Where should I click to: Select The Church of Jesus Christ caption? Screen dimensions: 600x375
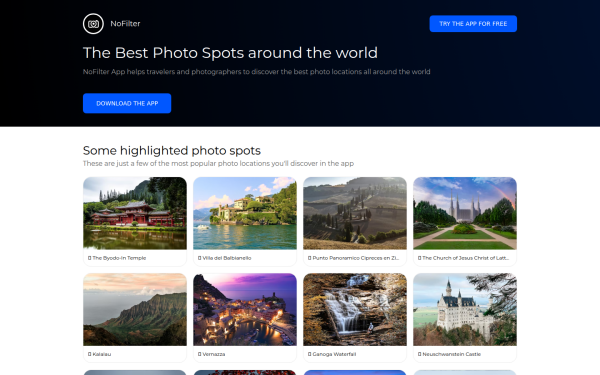[x=466, y=258]
